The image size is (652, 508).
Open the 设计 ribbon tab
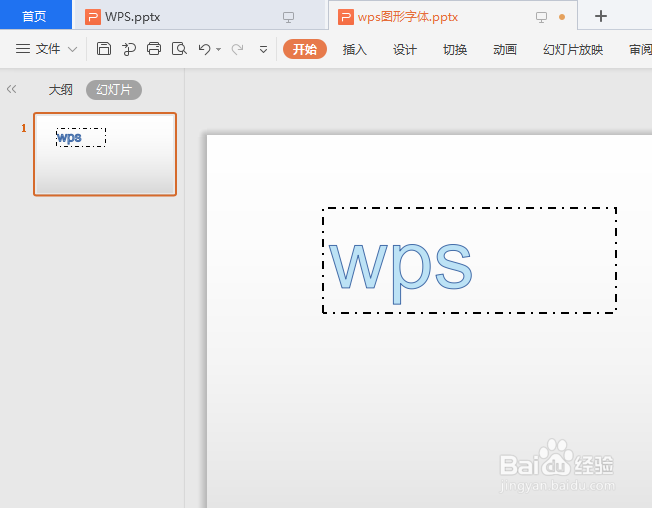pyautogui.click(x=405, y=49)
